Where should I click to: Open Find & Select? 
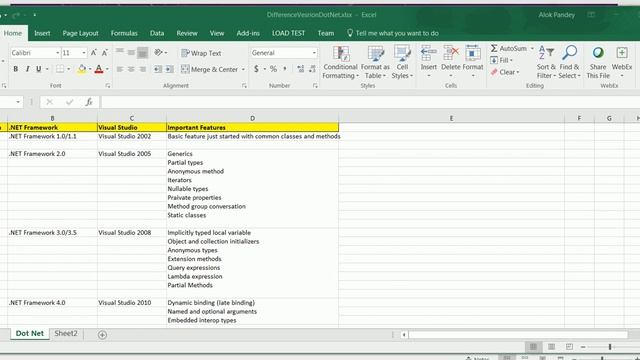click(569, 62)
